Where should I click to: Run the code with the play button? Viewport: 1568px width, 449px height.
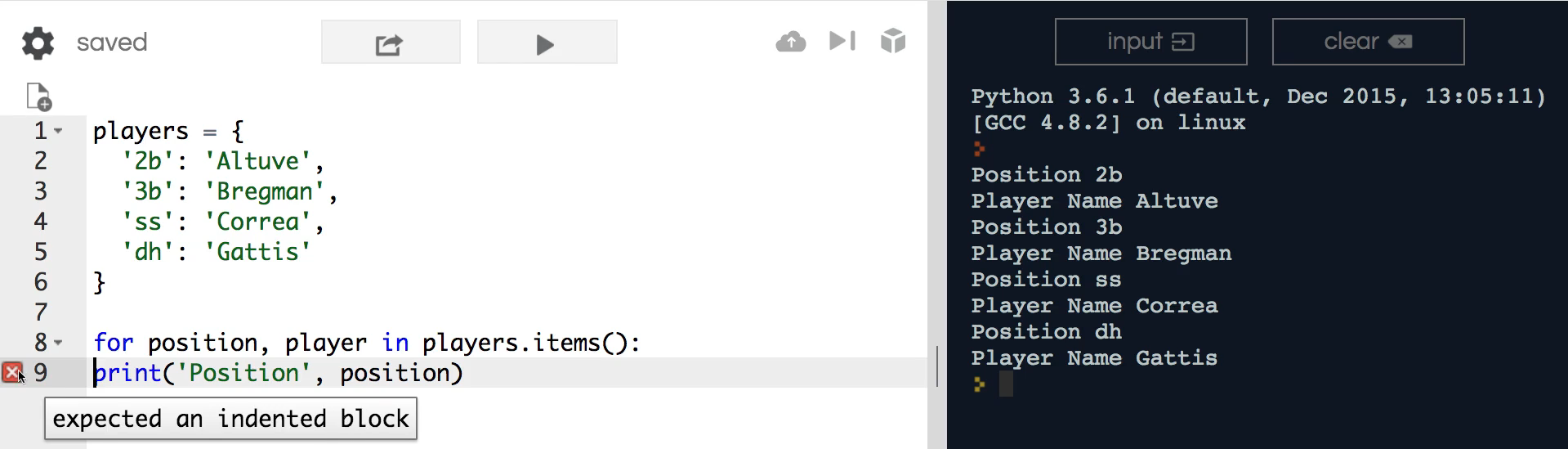[x=547, y=43]
